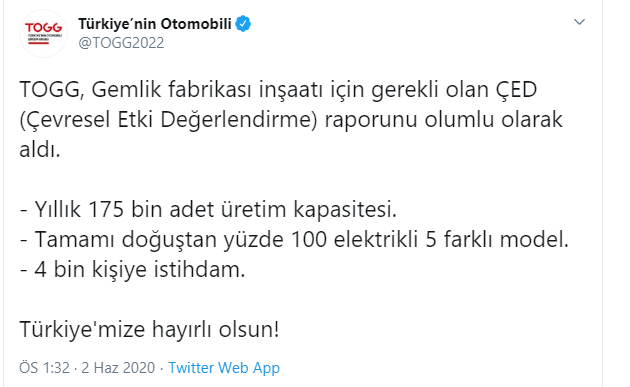Open Türkiye'nin Otomobili profile name
Screen dimensions: 630x387
155,24
